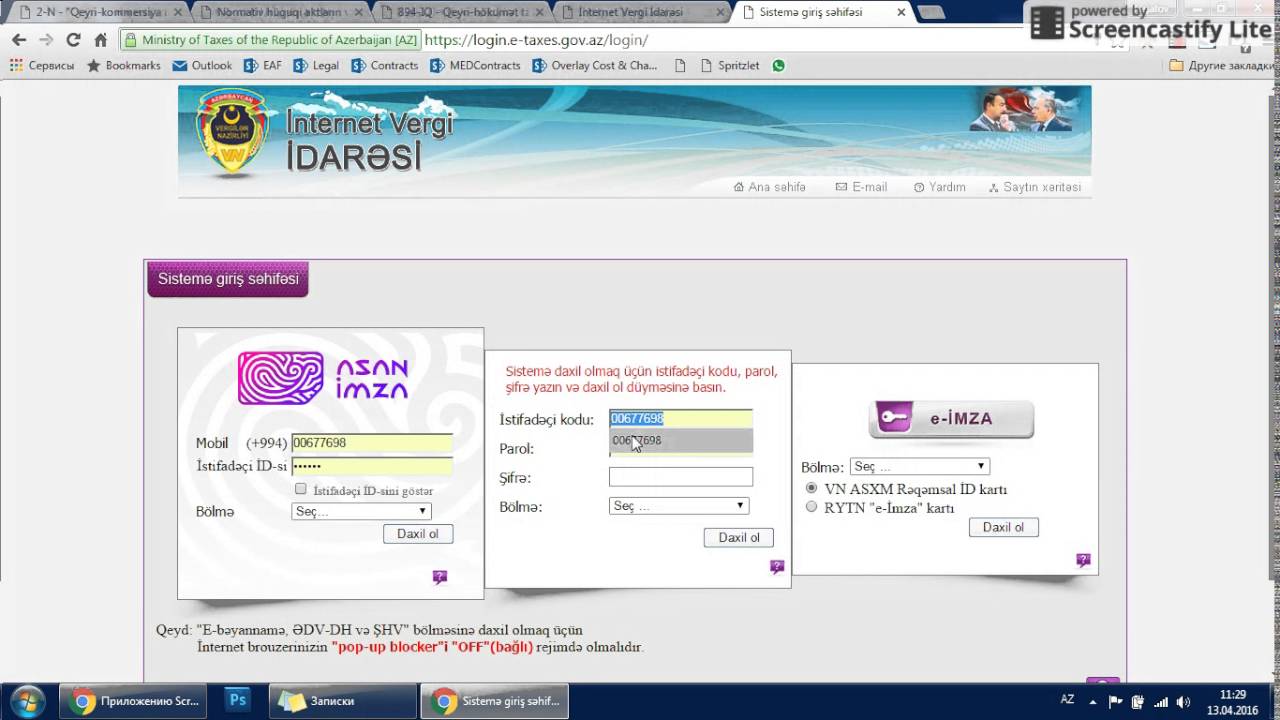This screenshot has height=720, width=1280.
Task: Focus the Şifrə input field
Action: (681, 477)
